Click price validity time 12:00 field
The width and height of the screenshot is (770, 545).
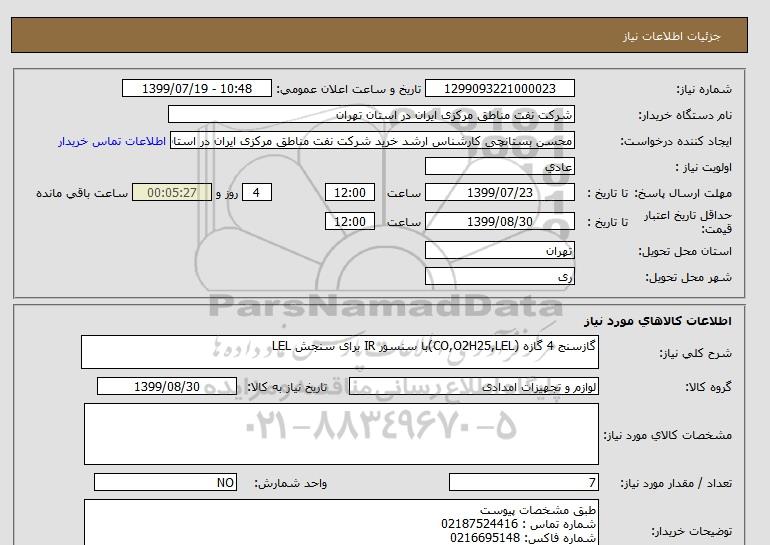(350, 221)
